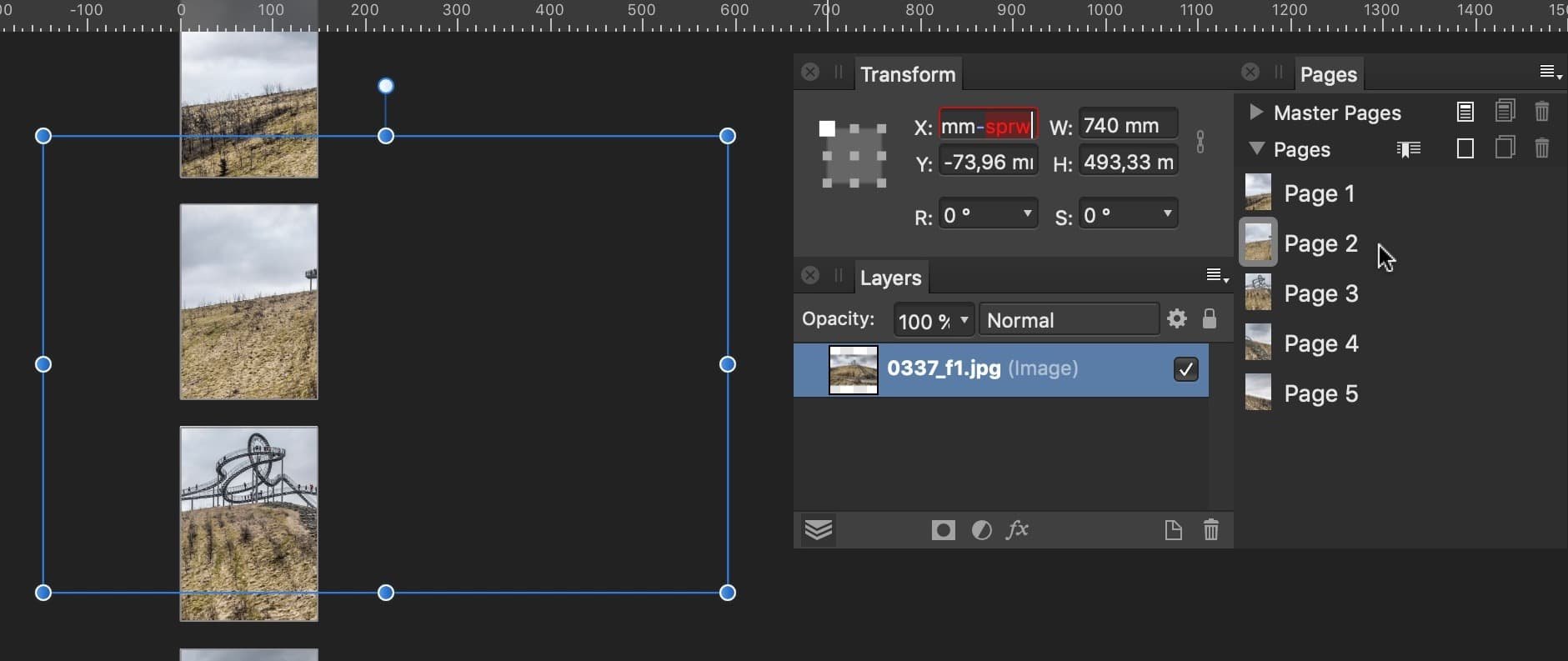Select the top-left anchor point in the Transform selector
Viewport: 1568px width, 661px height.
(827, 128)
